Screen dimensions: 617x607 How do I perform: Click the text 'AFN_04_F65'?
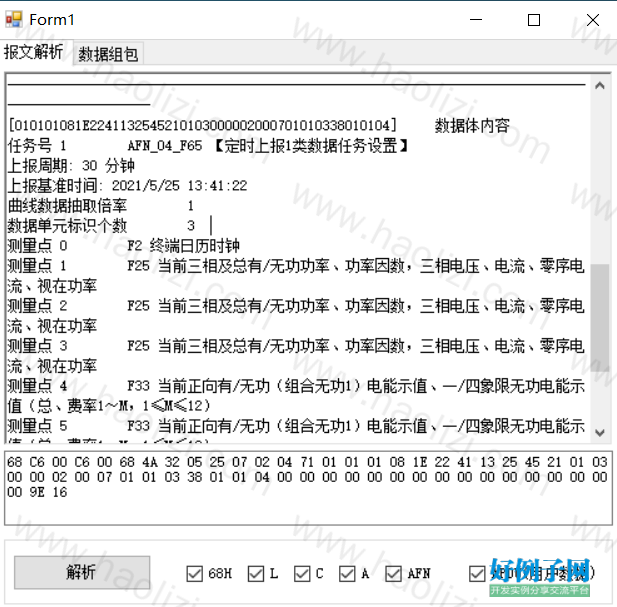(x=165, y=146)
